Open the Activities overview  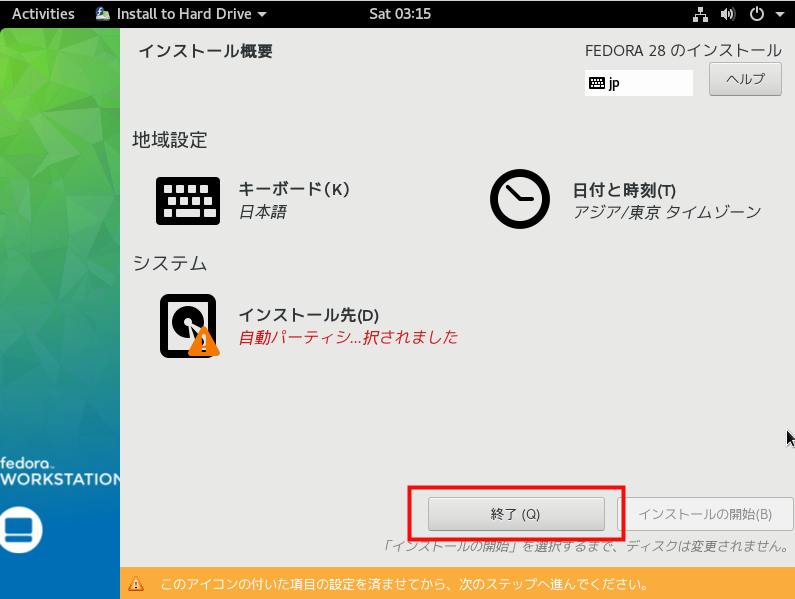point(43,14)
